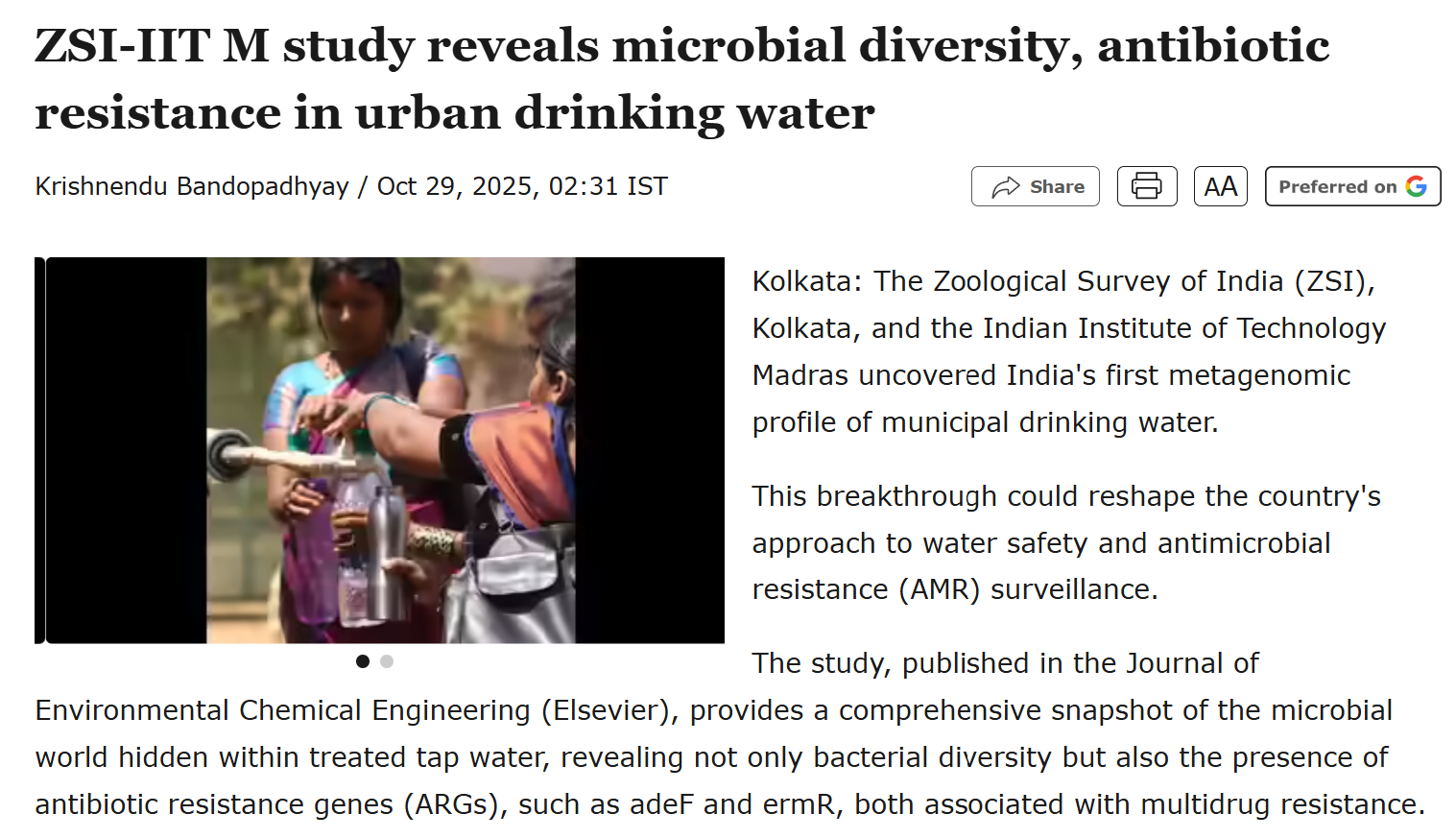Advance the media carousel with the pager dot
Screen dimensions: 1456x838
point(387,661)
